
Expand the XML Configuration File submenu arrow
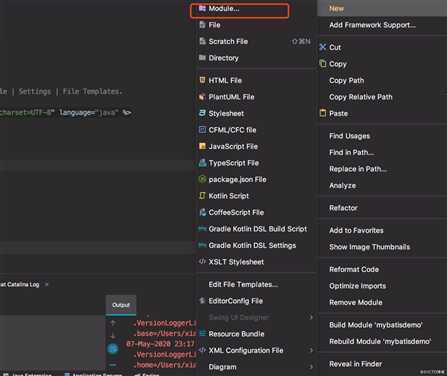click(311, 350)
